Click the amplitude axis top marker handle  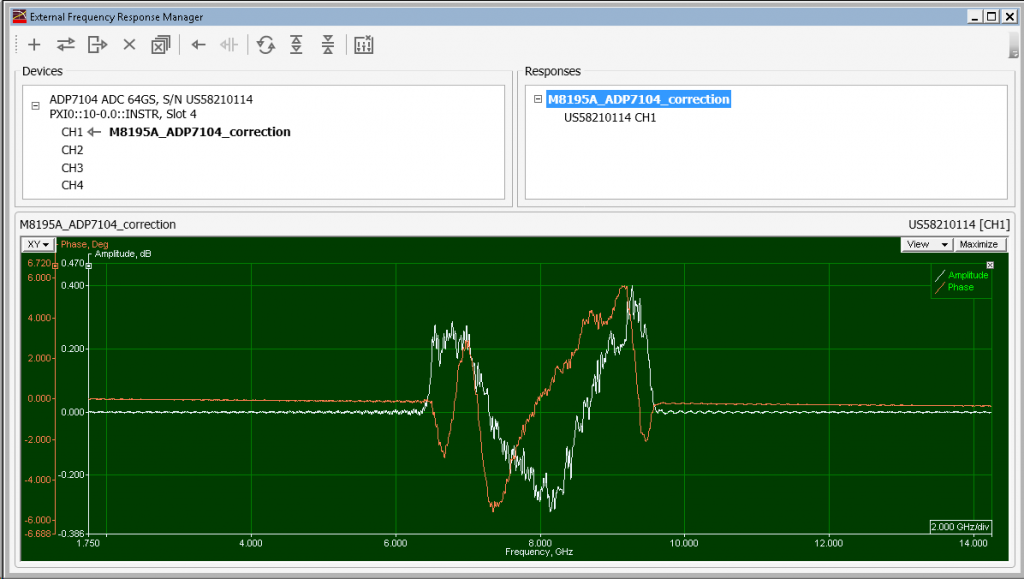tap(89, 266)
